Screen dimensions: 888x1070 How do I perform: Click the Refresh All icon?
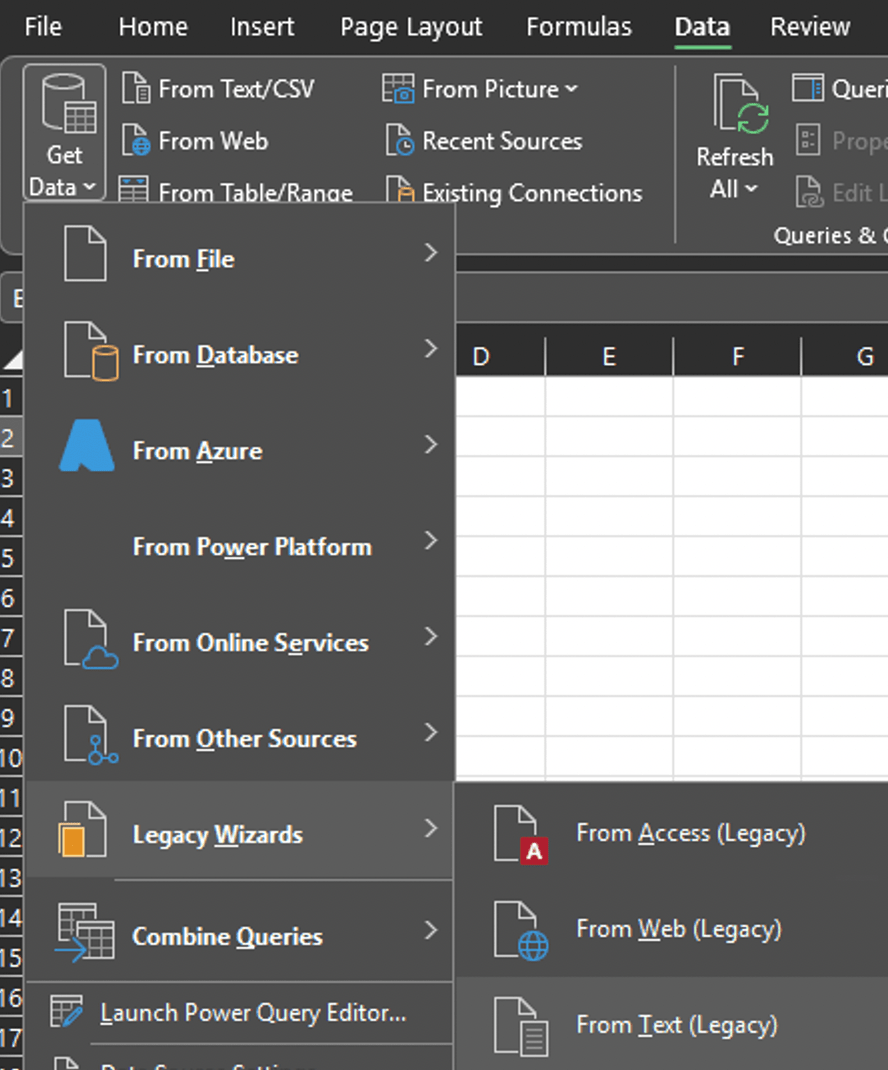[741, 104]
